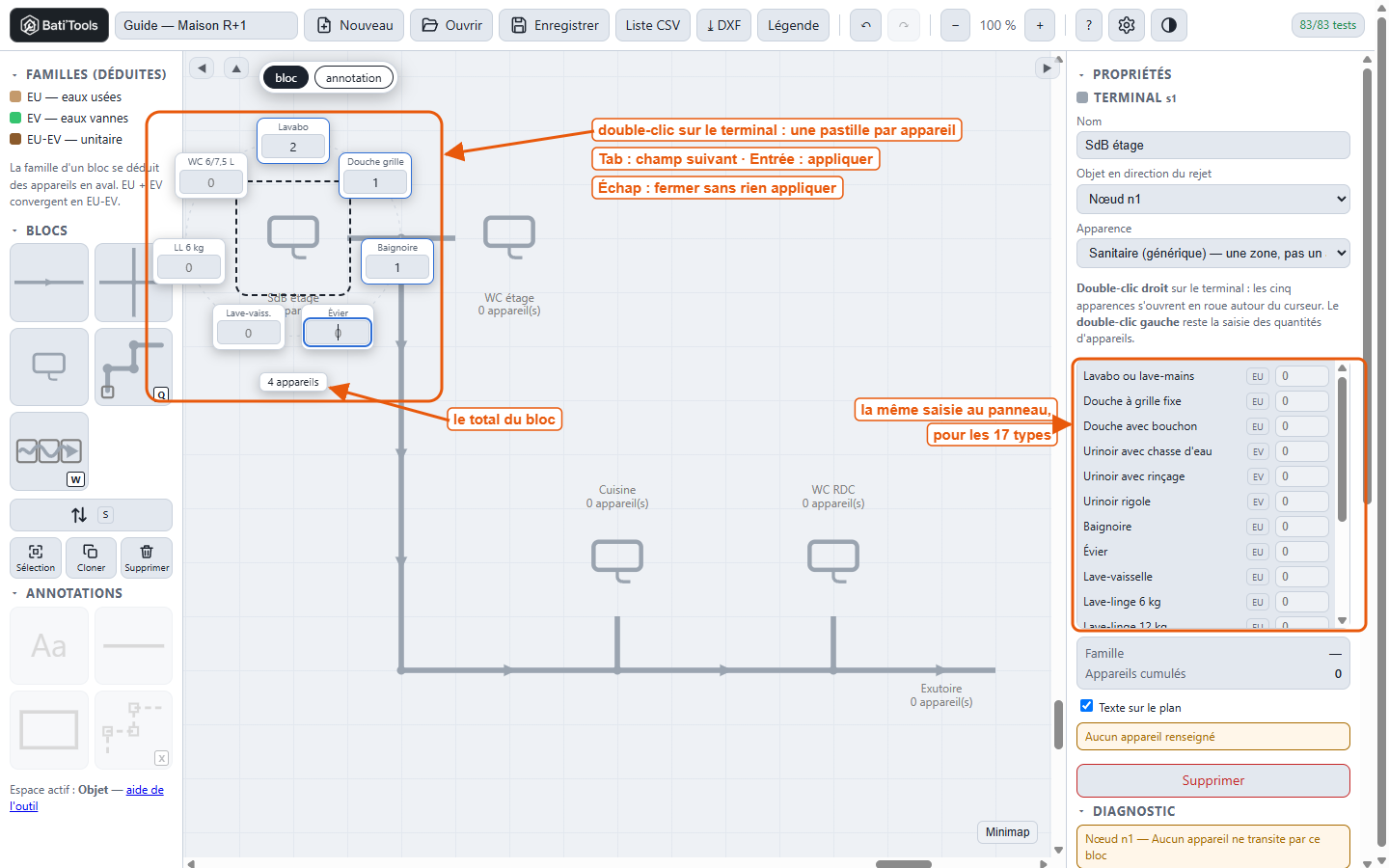This screenshot has width=1389, height=868.
Task: Select the elbow pipe block with Q badge
Action: point(133,366)
